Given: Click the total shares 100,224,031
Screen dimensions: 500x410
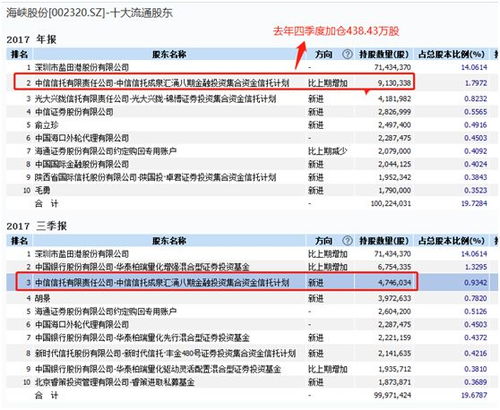Looking at the screenshot, I should point(391,203).
